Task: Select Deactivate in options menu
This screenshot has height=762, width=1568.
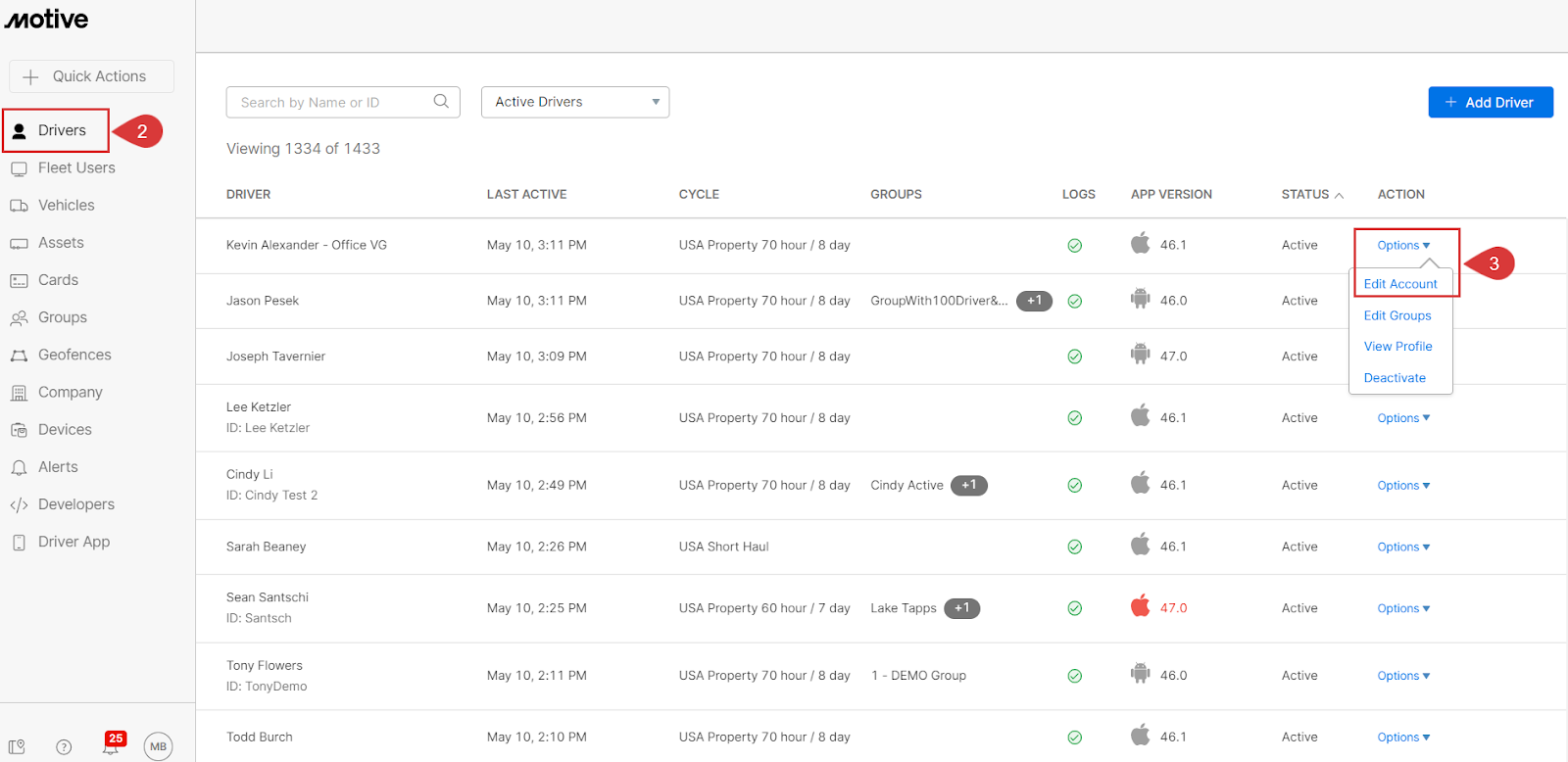Action: coord(1395,378)
